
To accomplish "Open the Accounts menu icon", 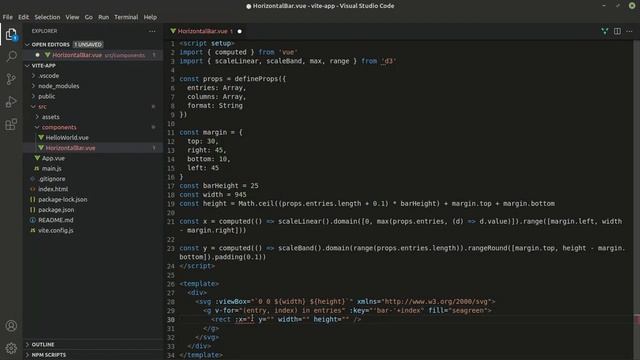I will tap(11, 325).
